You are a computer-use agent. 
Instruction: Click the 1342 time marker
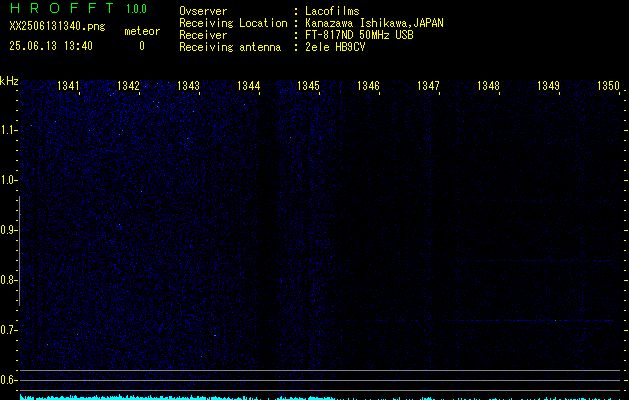(x=128, y=86)
